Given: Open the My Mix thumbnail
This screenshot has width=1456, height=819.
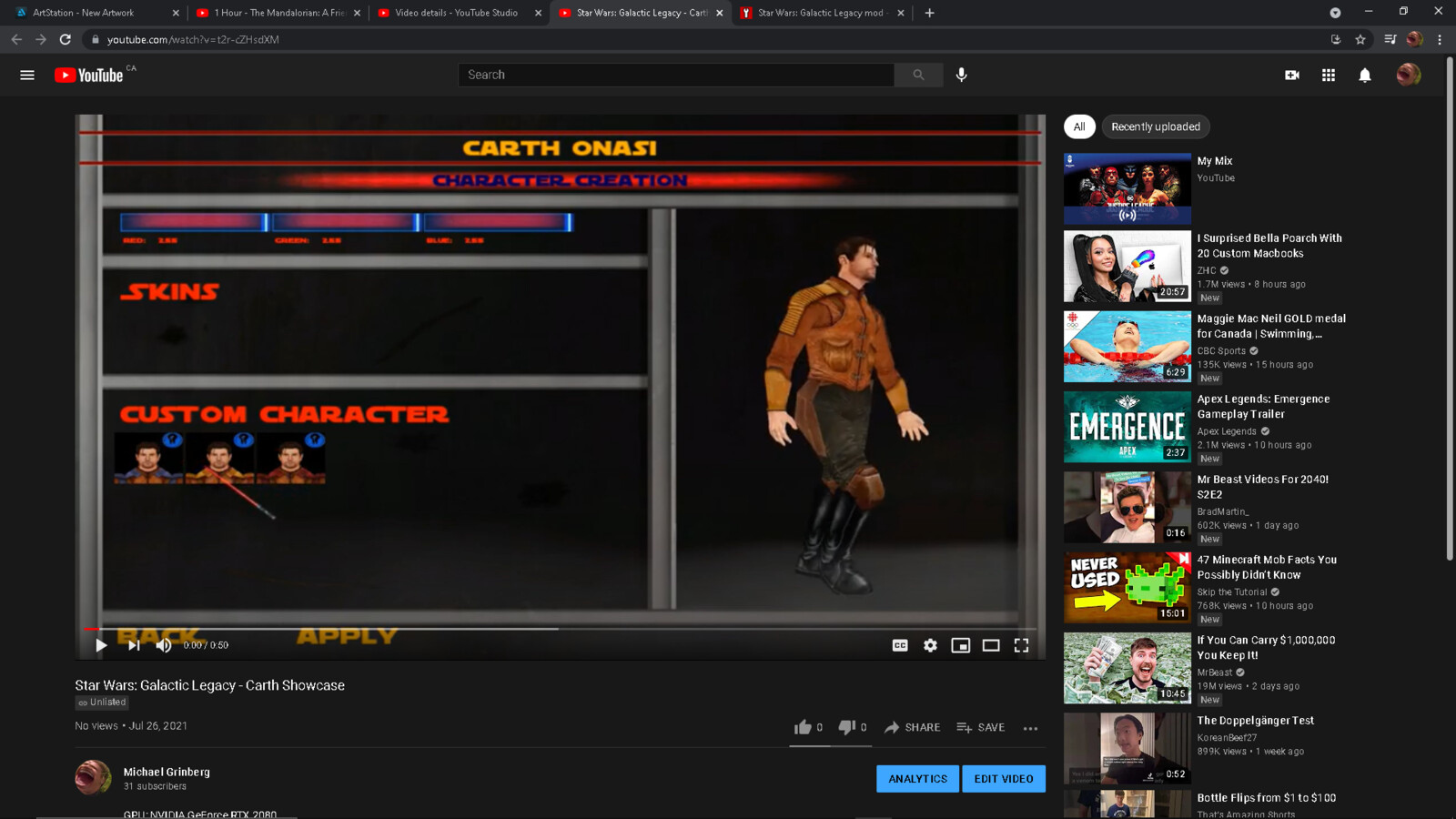Looking at the screenshot, I should click(1127, 188).
